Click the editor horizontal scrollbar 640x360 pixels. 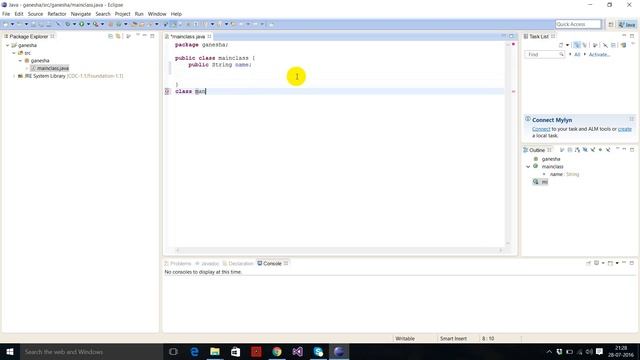339,250
